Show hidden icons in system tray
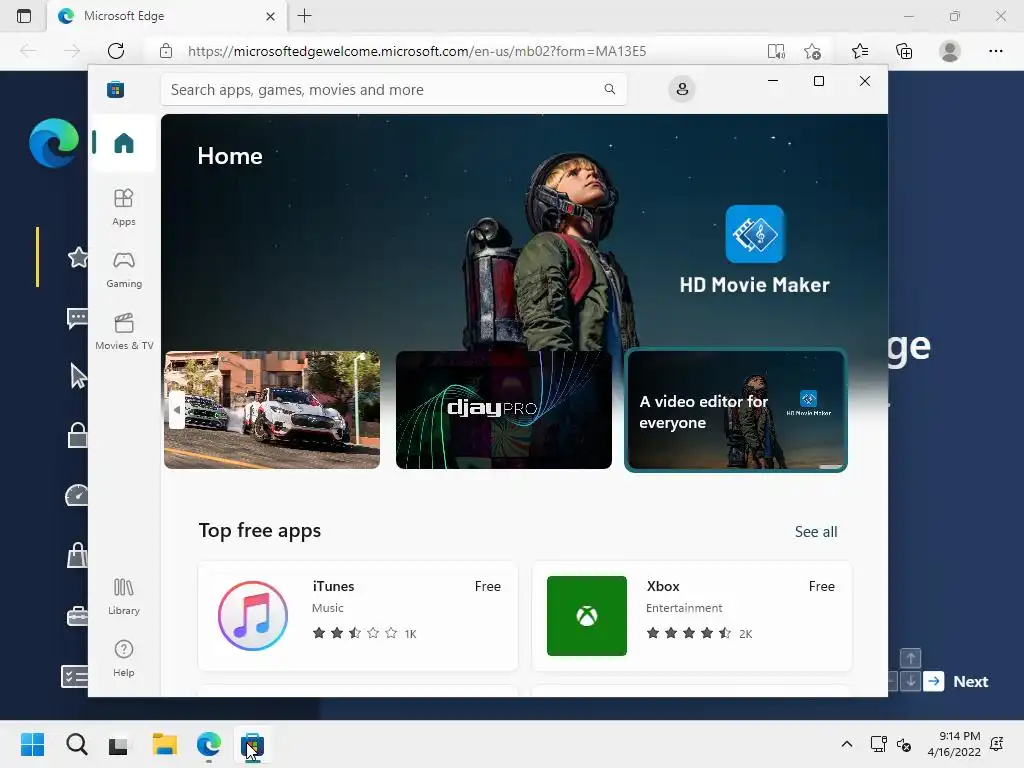 tap(846, 744)
